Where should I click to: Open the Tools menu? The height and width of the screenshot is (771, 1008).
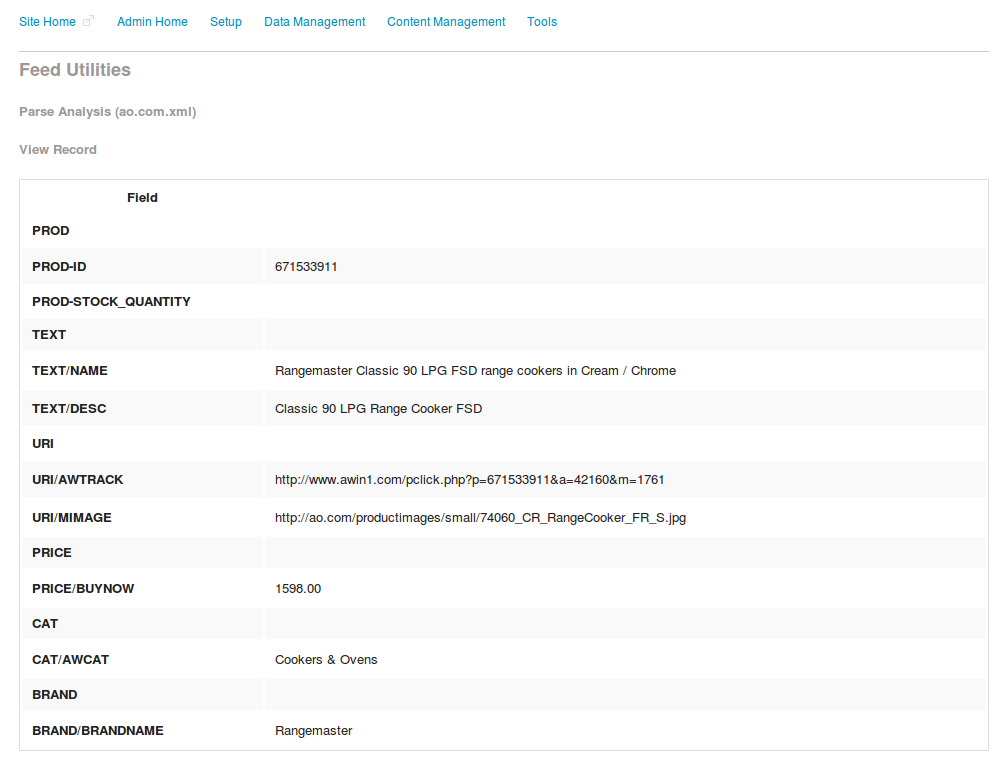point(542,22)
